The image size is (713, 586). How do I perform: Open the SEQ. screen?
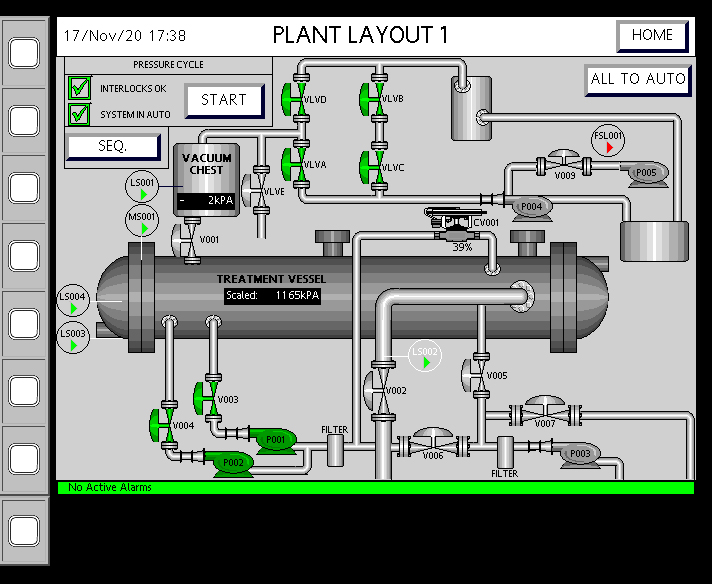(x=112, y=146)
